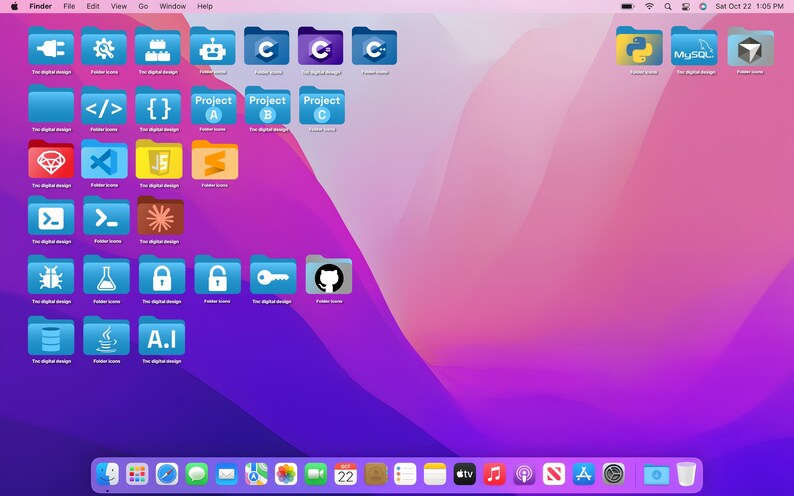Screen dimensions: 794x496
Task: Select the Java coffee cup folder
Action: (106, 336)
